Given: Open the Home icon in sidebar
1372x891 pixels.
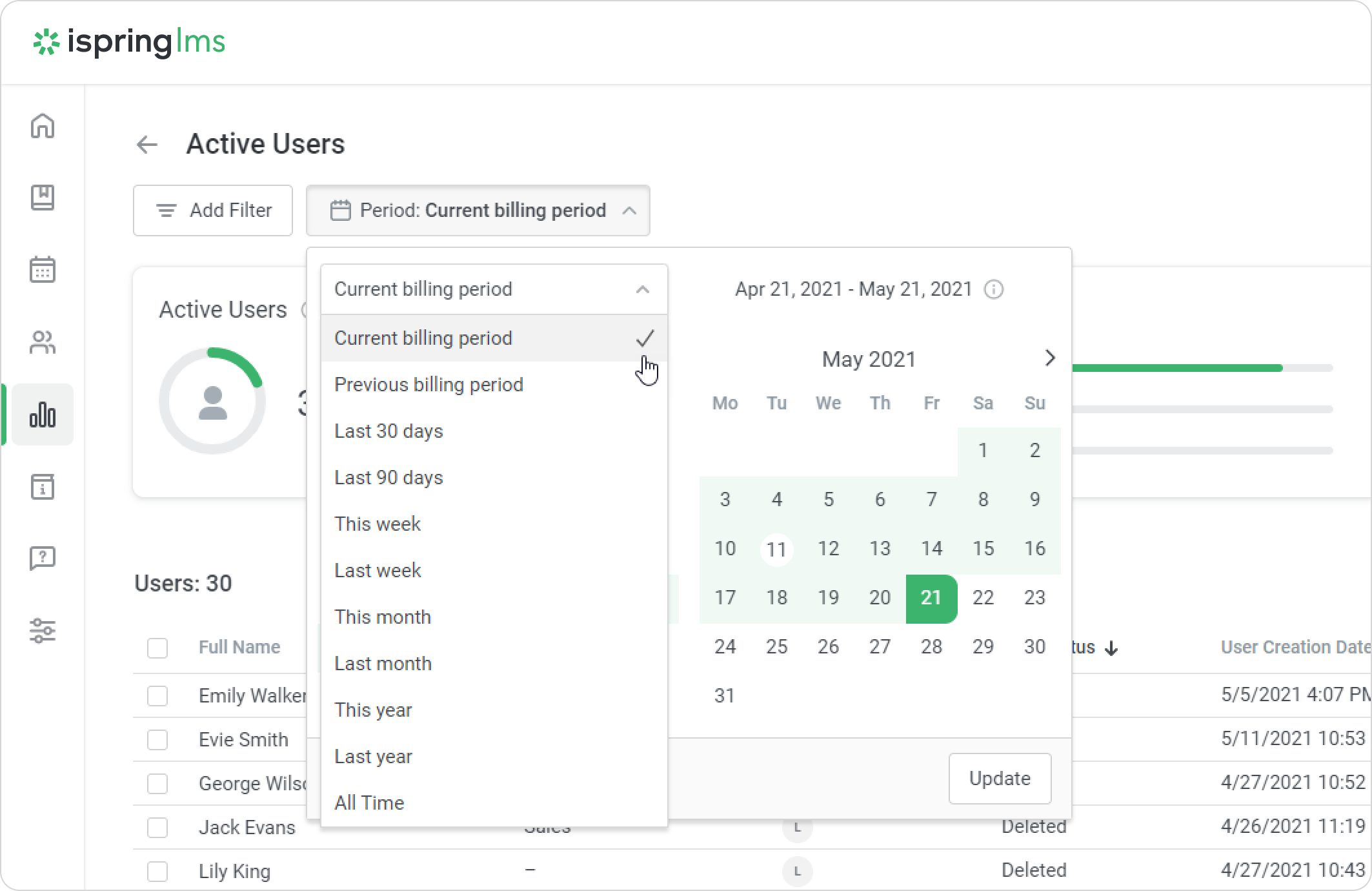Looking at the screenshot, I should 43,126.
